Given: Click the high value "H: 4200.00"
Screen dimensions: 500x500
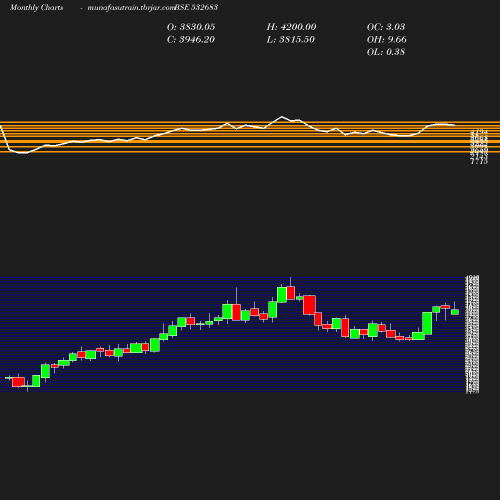Looking at the screenshot, I should pyautogui.click(x=291, y=27).
